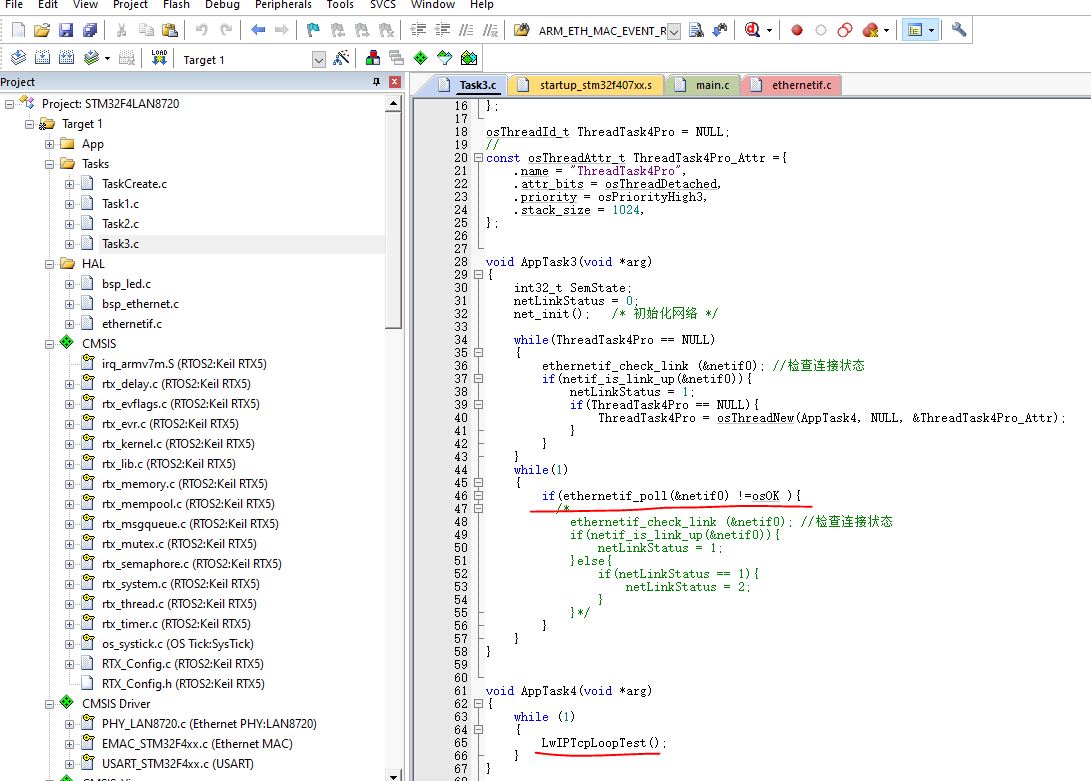Select bsp_ethernet.c in the project tree
Viewport: 1091px width, 781px height.
click(141, 304)
